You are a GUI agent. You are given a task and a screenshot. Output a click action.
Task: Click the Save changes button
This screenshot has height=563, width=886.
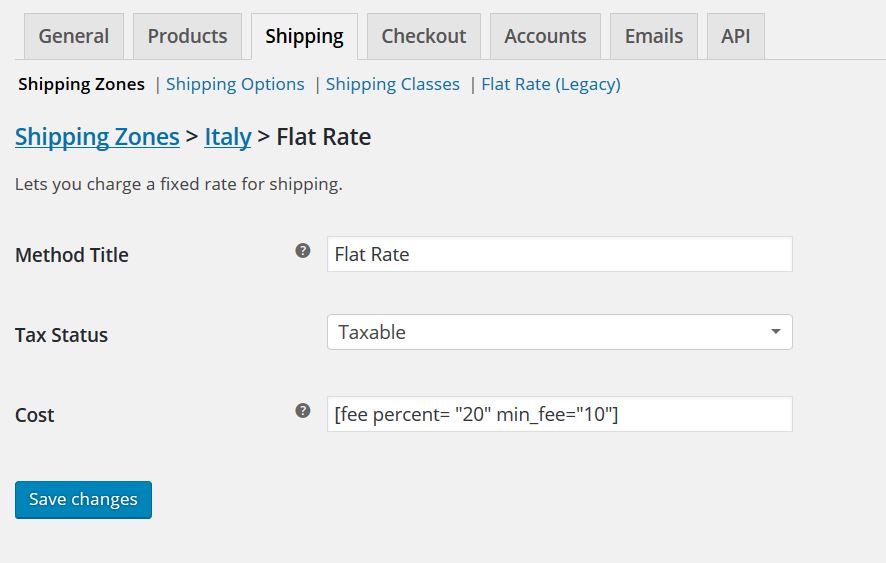[83, 500]
